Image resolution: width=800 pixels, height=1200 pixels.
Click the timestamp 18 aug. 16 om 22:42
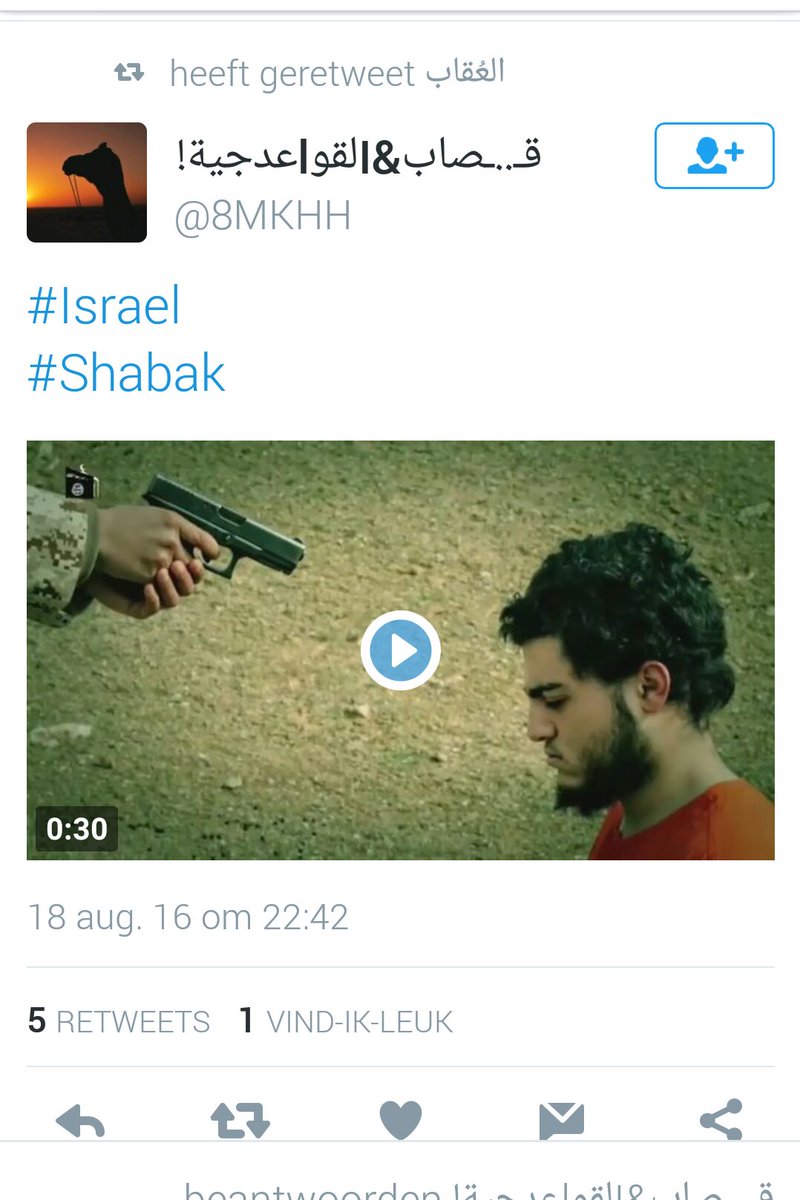point(188,917)
